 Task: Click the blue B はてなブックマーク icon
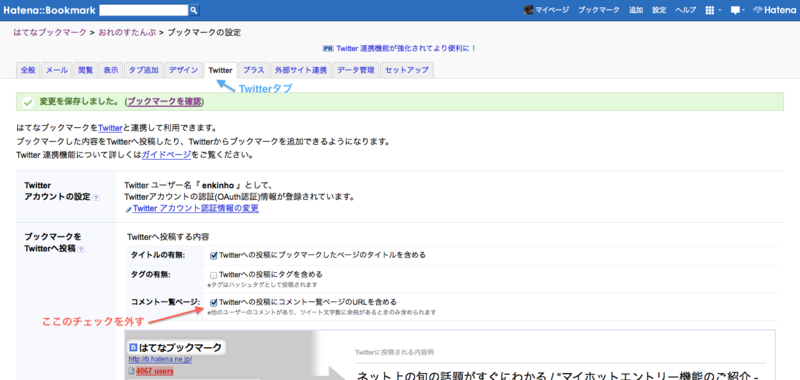point(134,348)
